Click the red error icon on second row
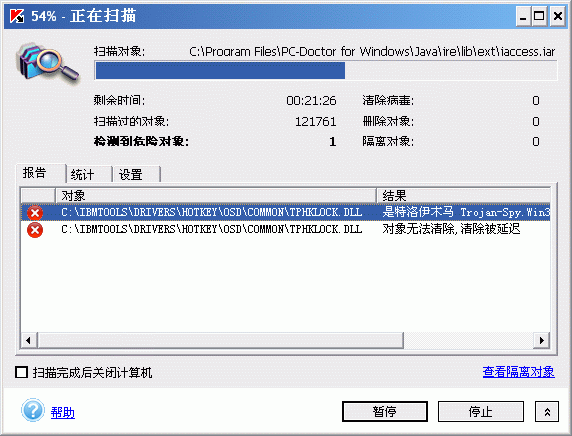Image resolution: width=572 pixels, height=436 pixels. click(x=35, y=230)
